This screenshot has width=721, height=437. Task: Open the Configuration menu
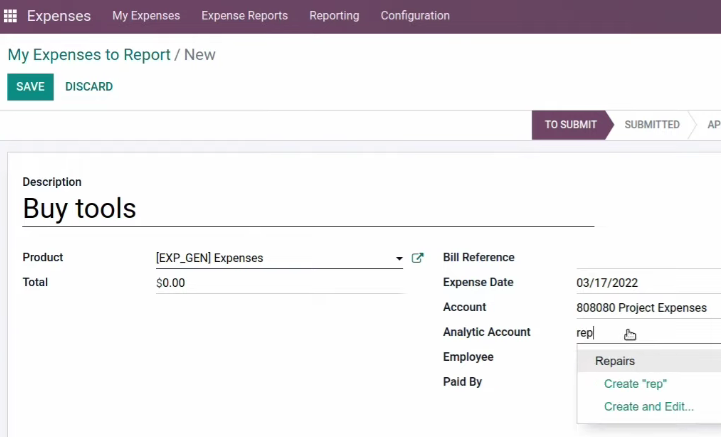pyautogui.click(x=415, y=16)
